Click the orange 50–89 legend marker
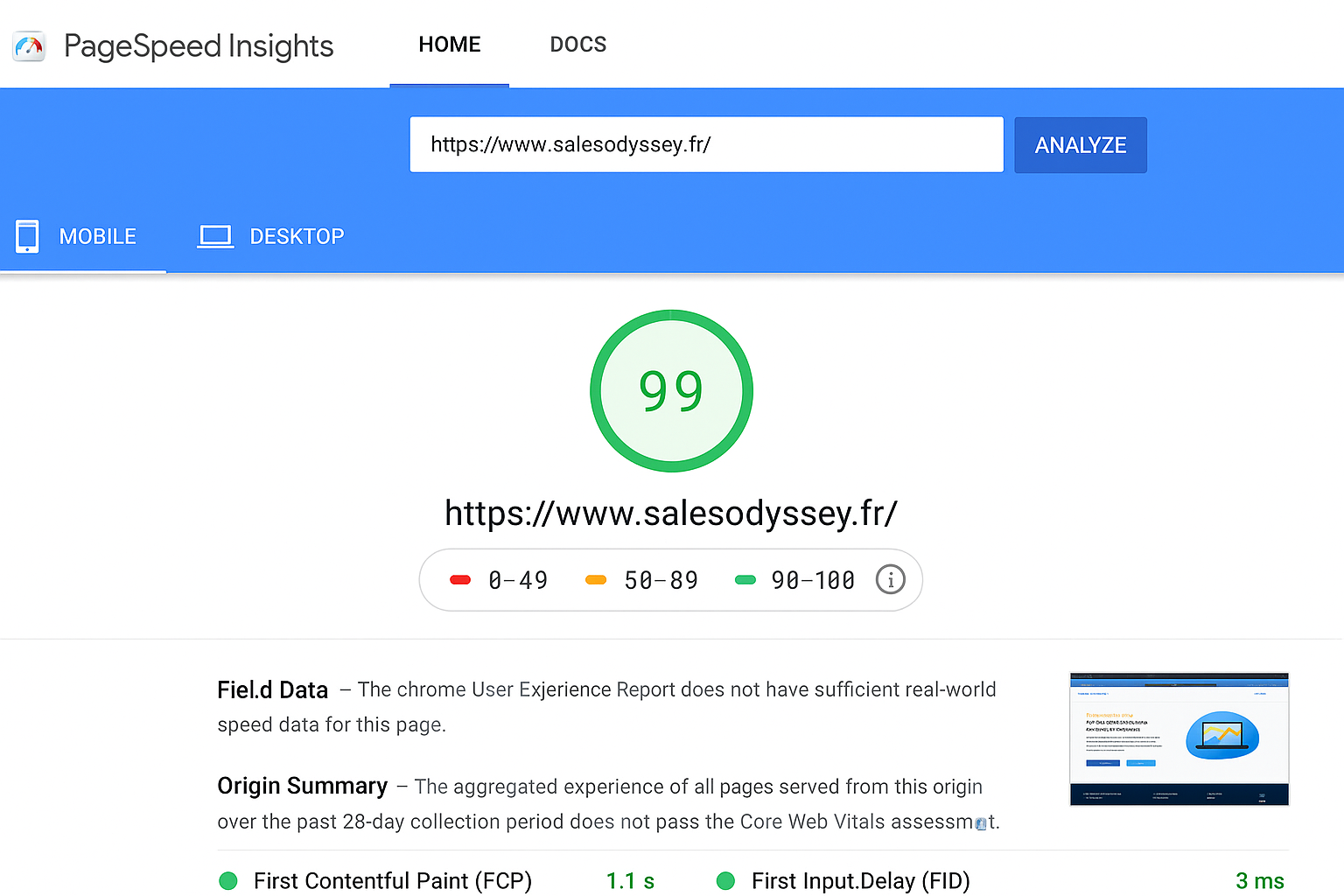The width and height of the screenshot is (1344, 896). [596, 580]
